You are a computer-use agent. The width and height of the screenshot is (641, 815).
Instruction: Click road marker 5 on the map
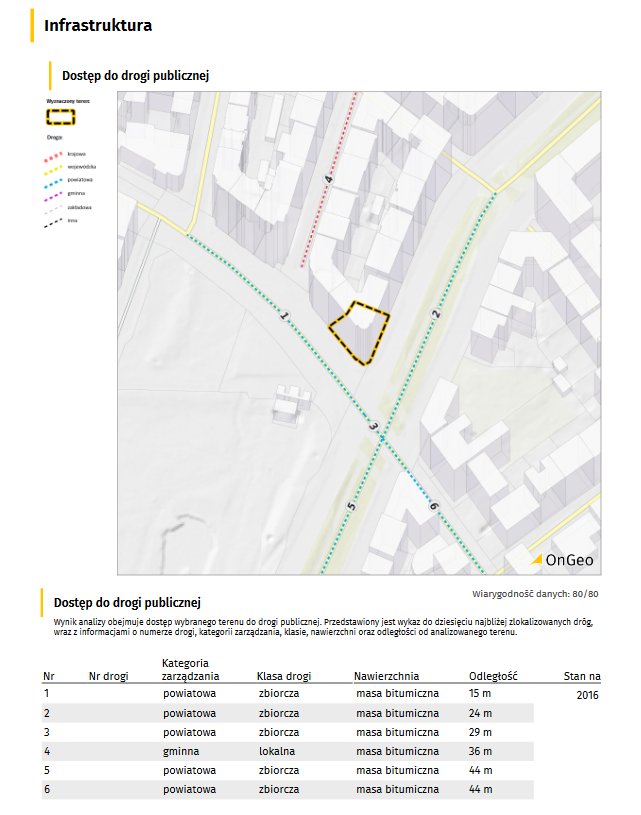point(351,507)
